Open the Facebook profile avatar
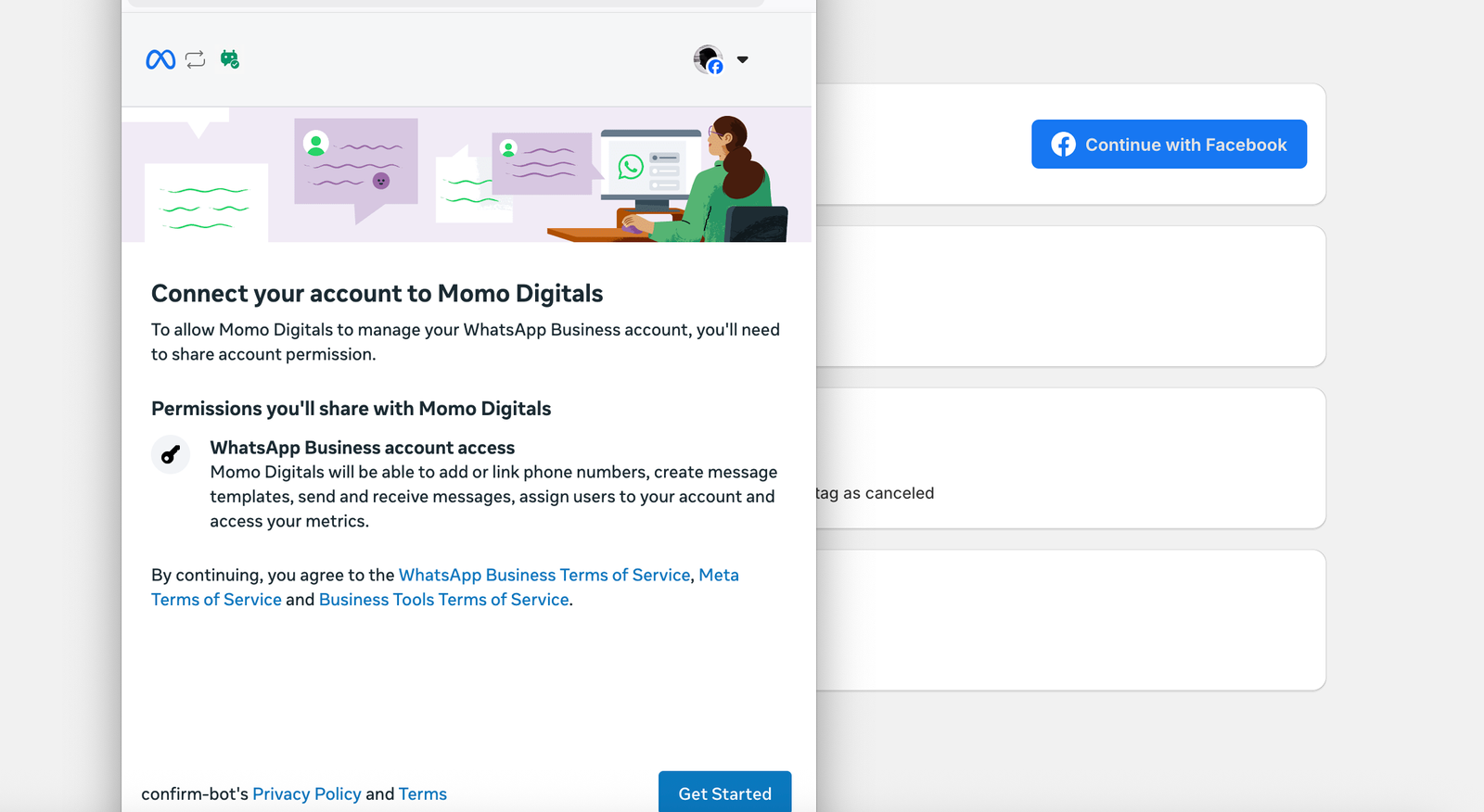Screen dimensions: 1484x812 click(x=708, y=59)
